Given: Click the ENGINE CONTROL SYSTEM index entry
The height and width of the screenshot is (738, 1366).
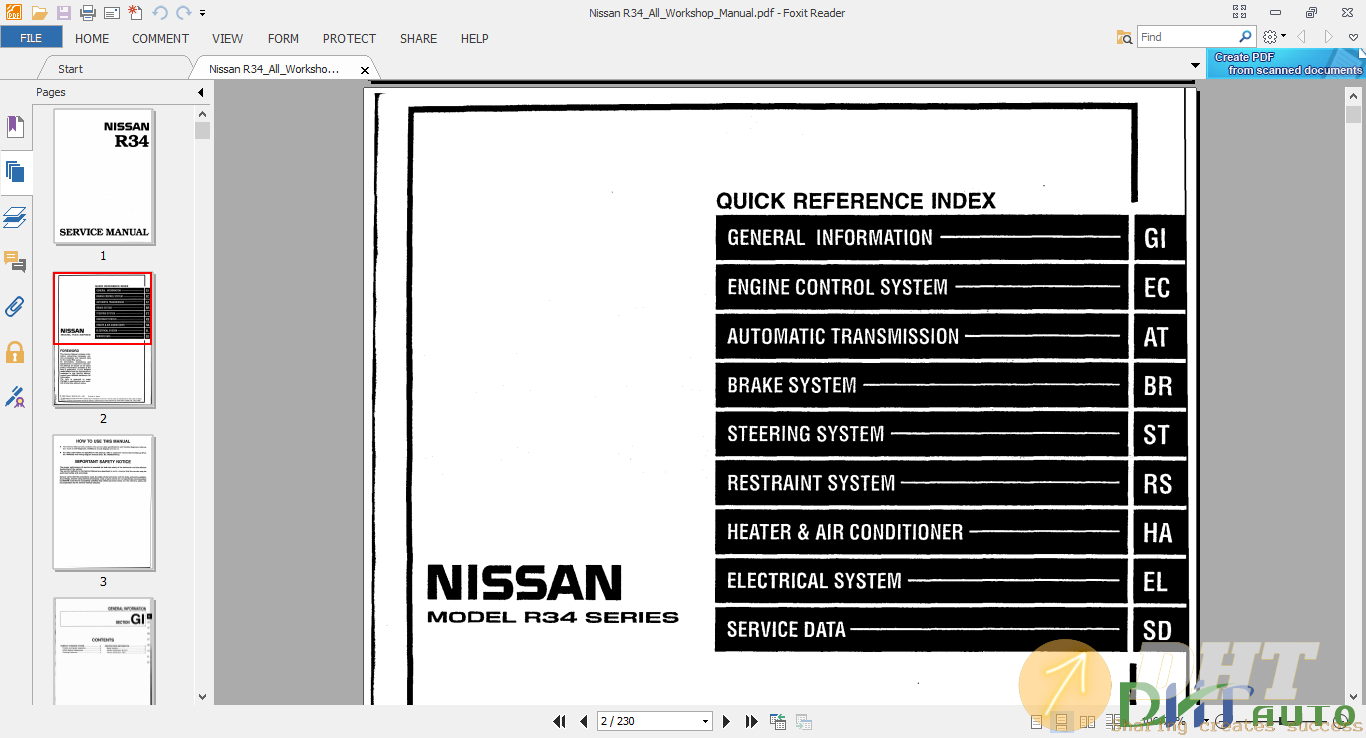Looking at the screenshot, I should pos(922,287).
